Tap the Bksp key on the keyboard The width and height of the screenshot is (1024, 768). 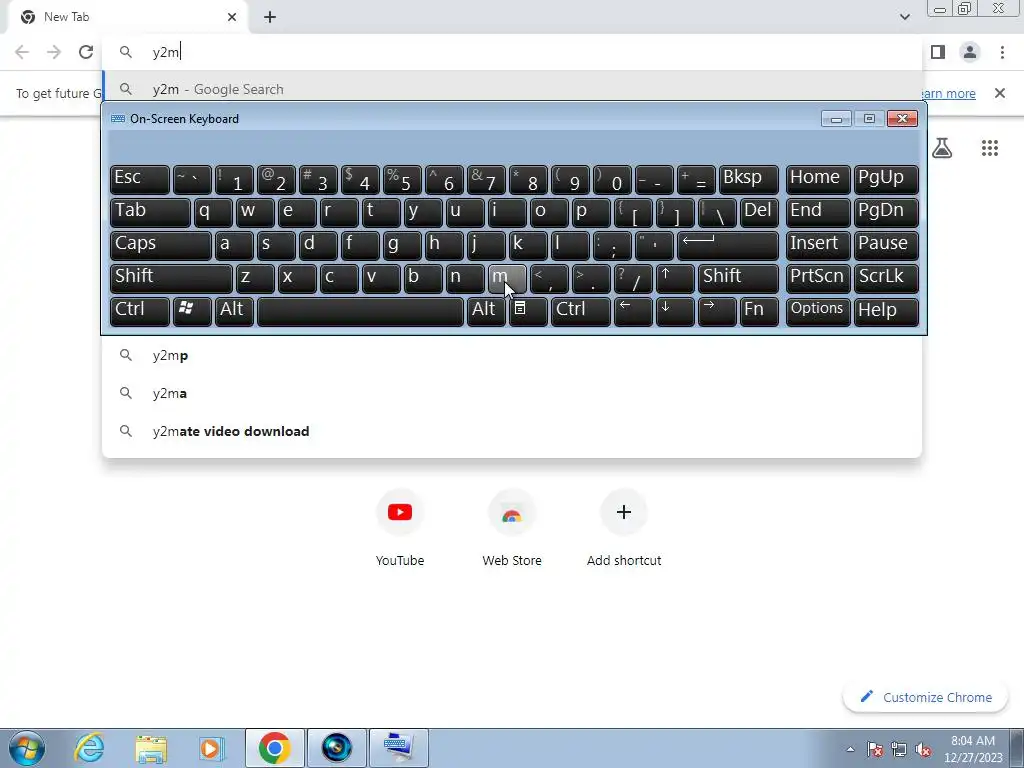[749, 180]
